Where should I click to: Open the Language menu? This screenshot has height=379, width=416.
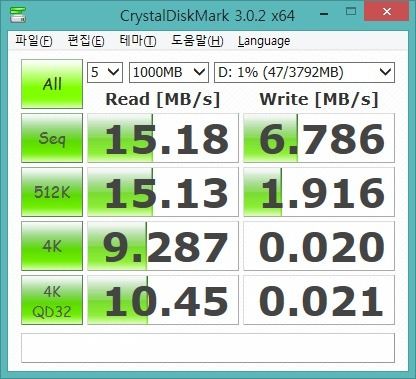point(264,41)
